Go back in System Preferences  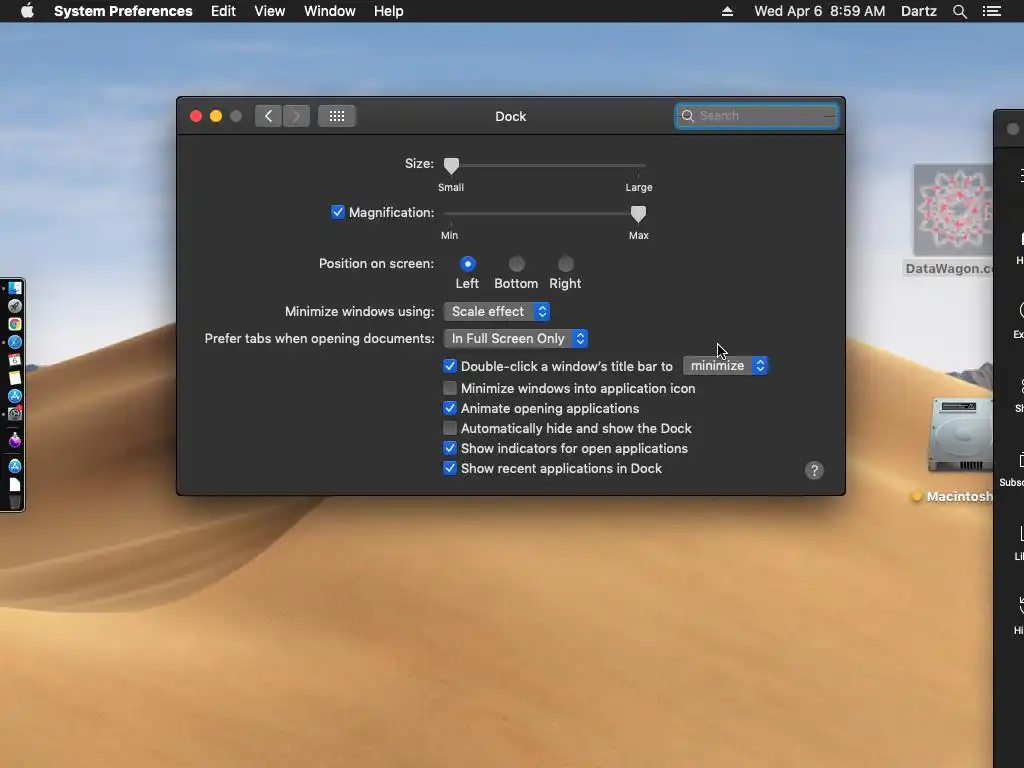click(x=268, y=116)
